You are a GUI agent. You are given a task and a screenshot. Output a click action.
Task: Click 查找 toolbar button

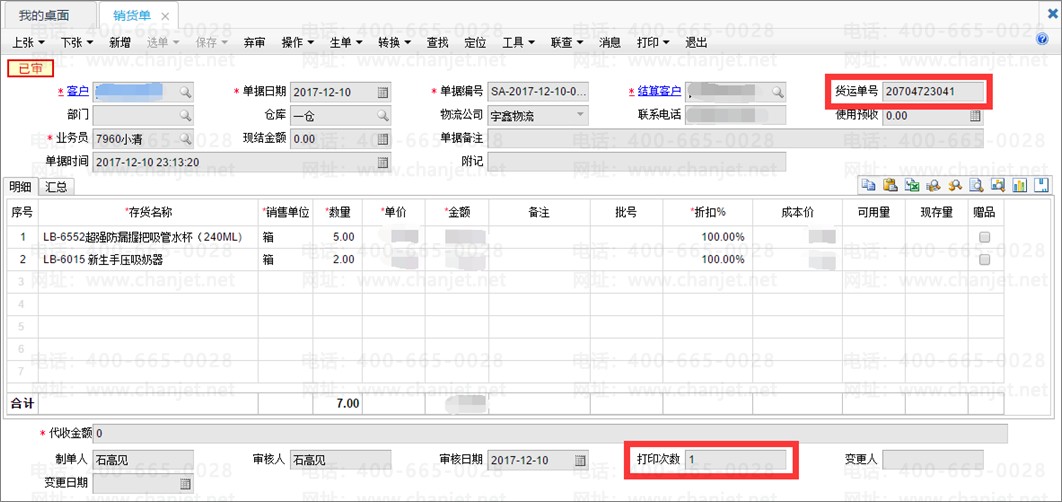pyautogui.click(x=438, y=42)
